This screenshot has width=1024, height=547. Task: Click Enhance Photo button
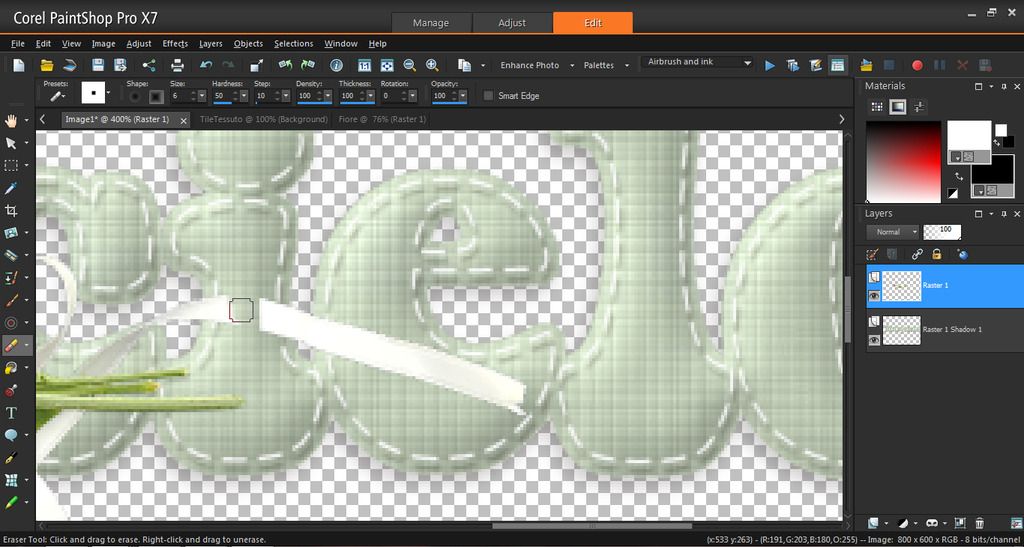(x=530, y=65)
